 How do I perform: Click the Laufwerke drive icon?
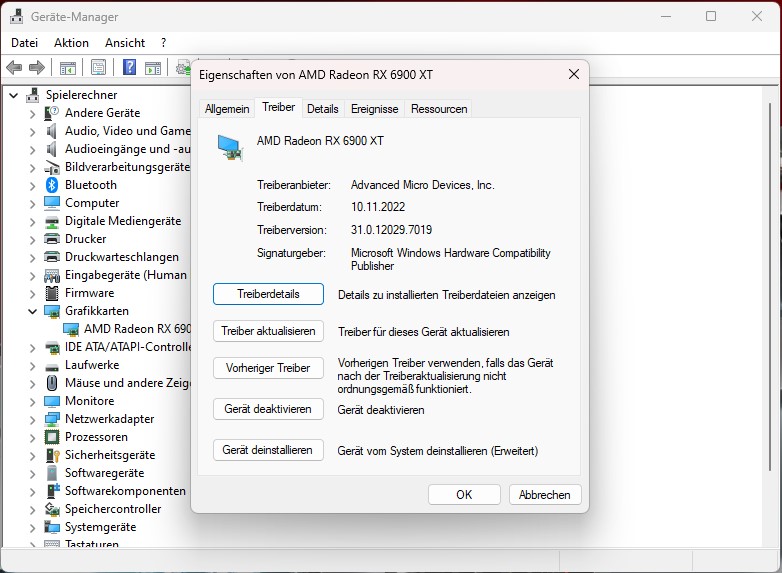(52, 368)
